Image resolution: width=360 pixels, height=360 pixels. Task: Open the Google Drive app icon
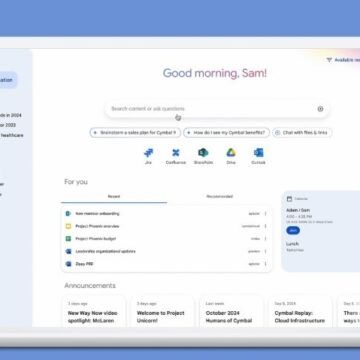231,153
